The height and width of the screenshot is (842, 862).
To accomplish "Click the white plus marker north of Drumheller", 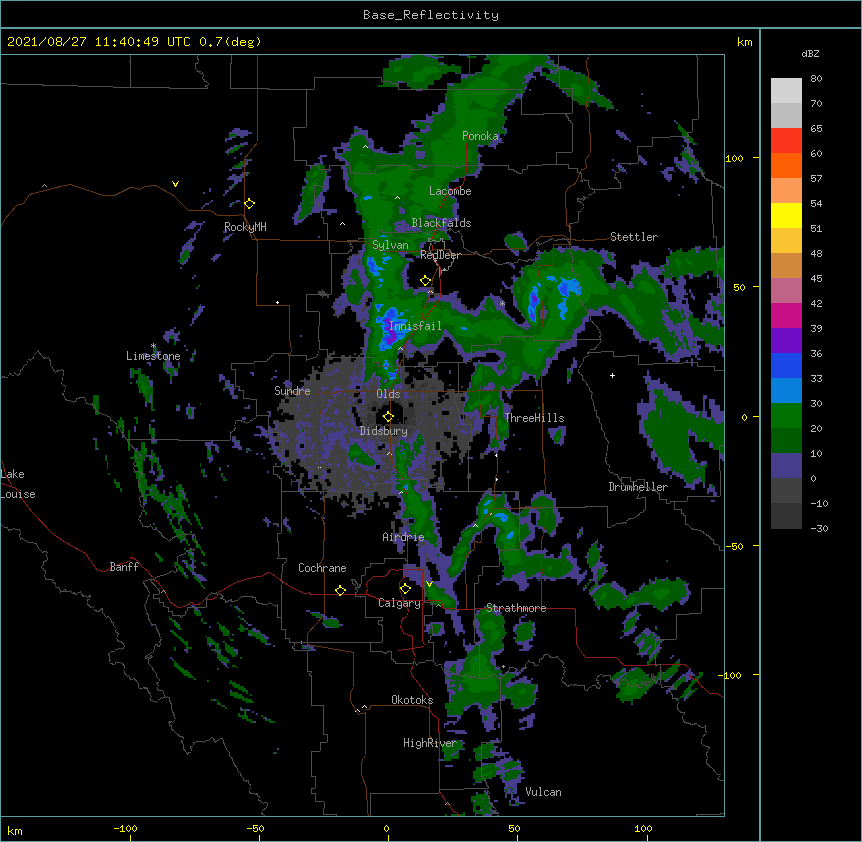I will point(612,375).
